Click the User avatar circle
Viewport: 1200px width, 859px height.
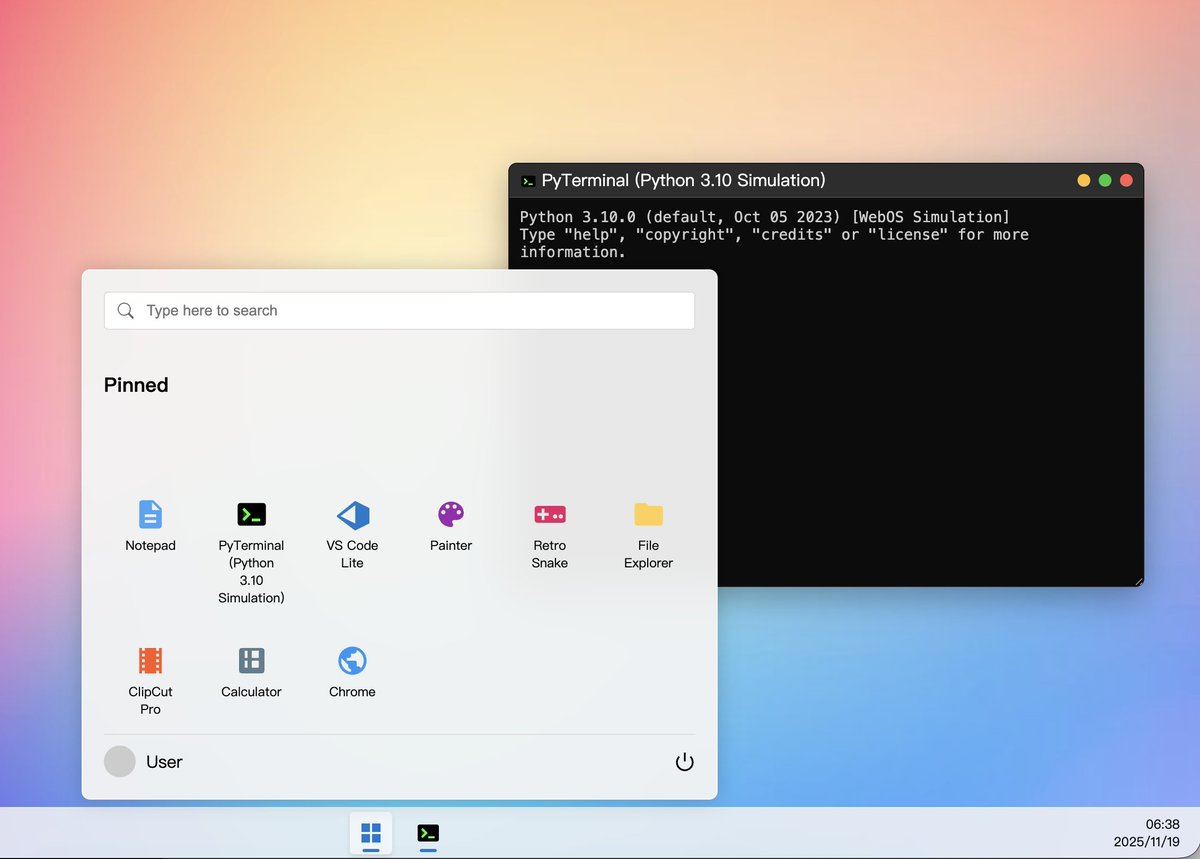pyautogui.click(x=119, y=761)
